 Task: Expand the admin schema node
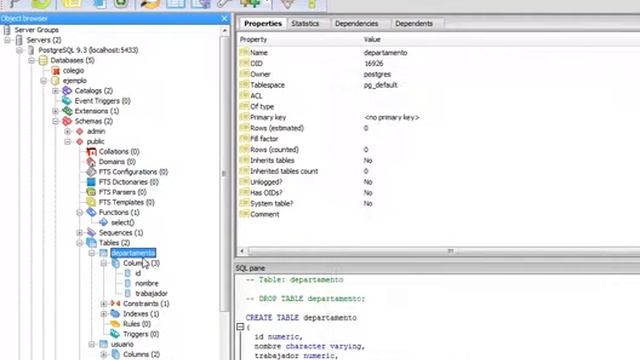pyautogui.click(x=68, y=131)
